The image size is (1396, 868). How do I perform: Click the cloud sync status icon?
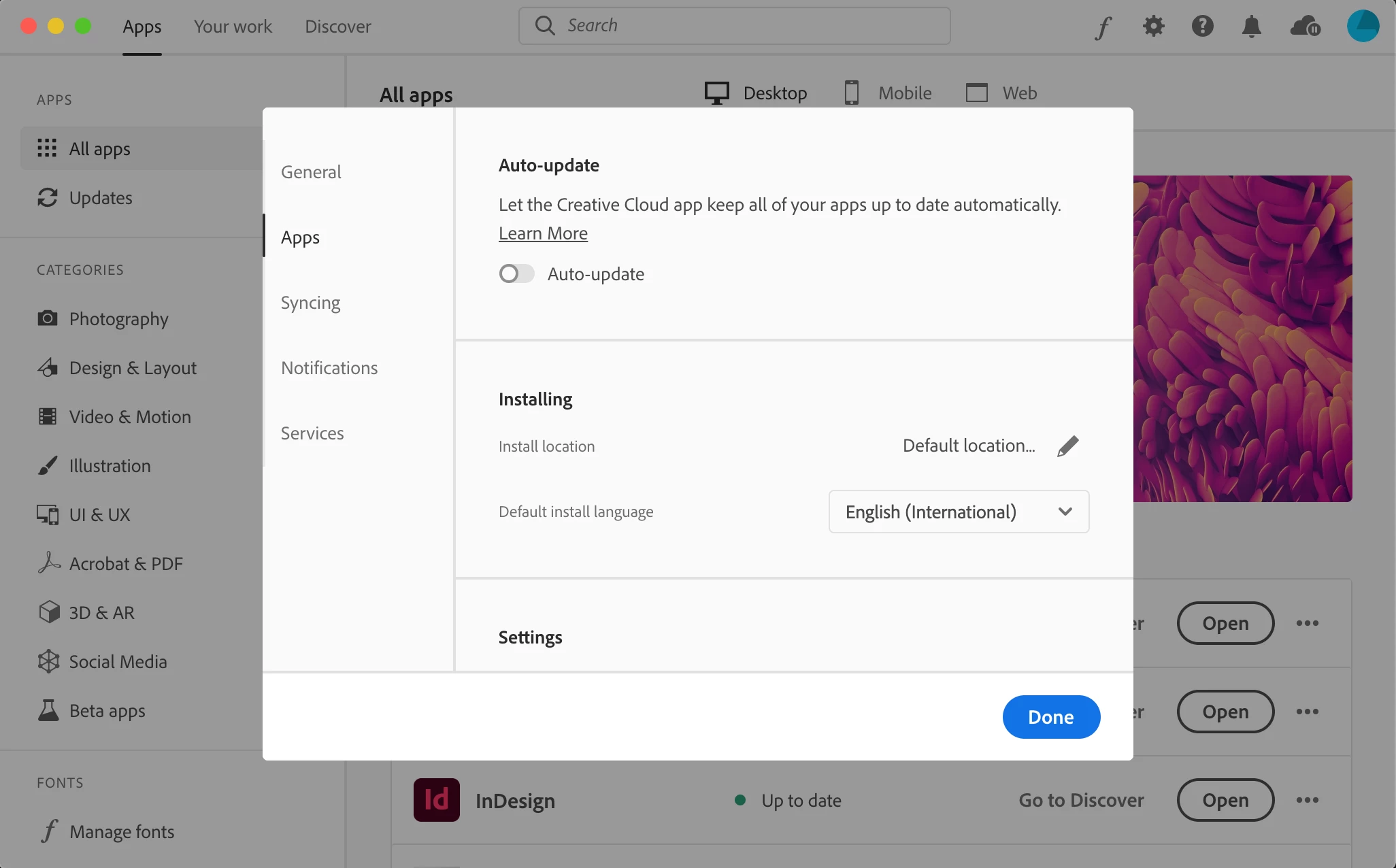click(x=1305, y=27)
